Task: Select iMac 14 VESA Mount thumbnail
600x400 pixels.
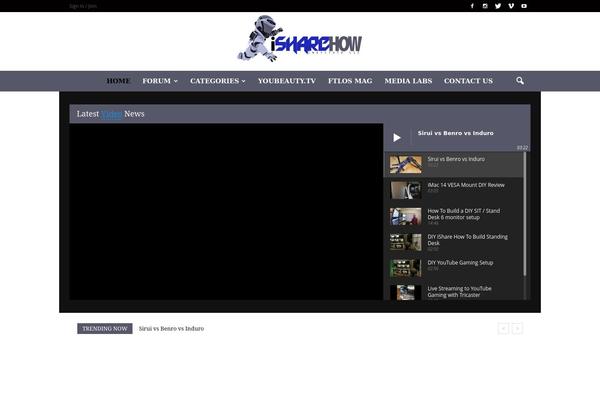Action: [406, 190]
